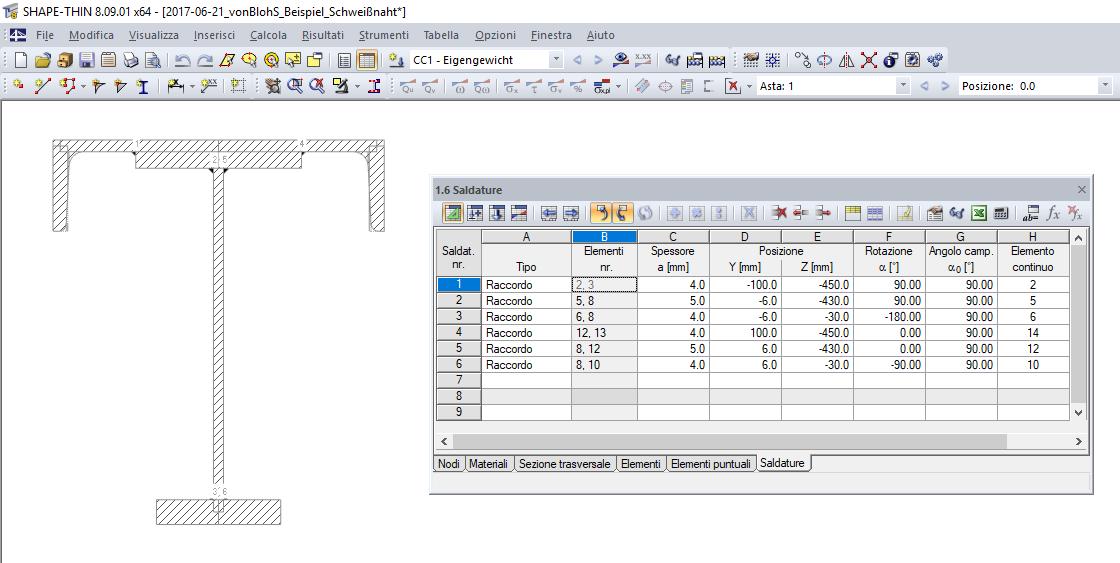The height and width of the screenshot is (563, 1120).
Task: Save the model with the floppy disk icon
Action: coord(86,60)
